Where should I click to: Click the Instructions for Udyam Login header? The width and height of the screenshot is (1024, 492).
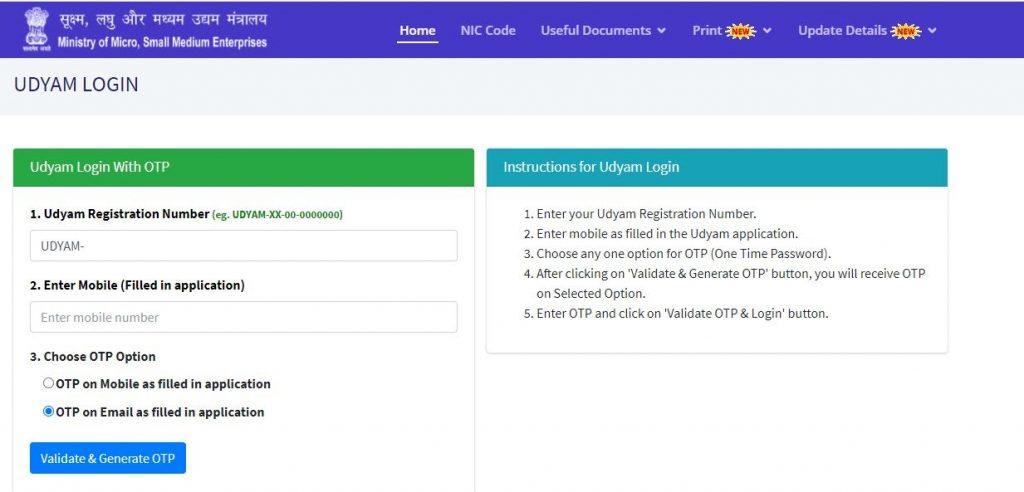[716, 167]
